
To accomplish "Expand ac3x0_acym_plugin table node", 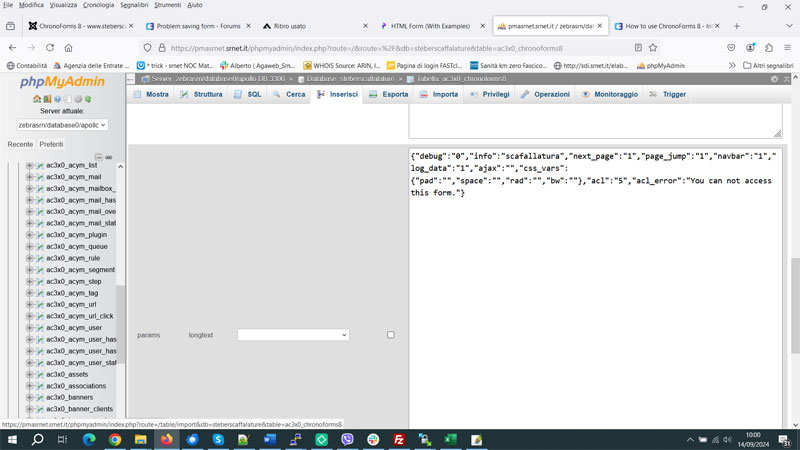I will pyautogui.click(x=30, y=235).
